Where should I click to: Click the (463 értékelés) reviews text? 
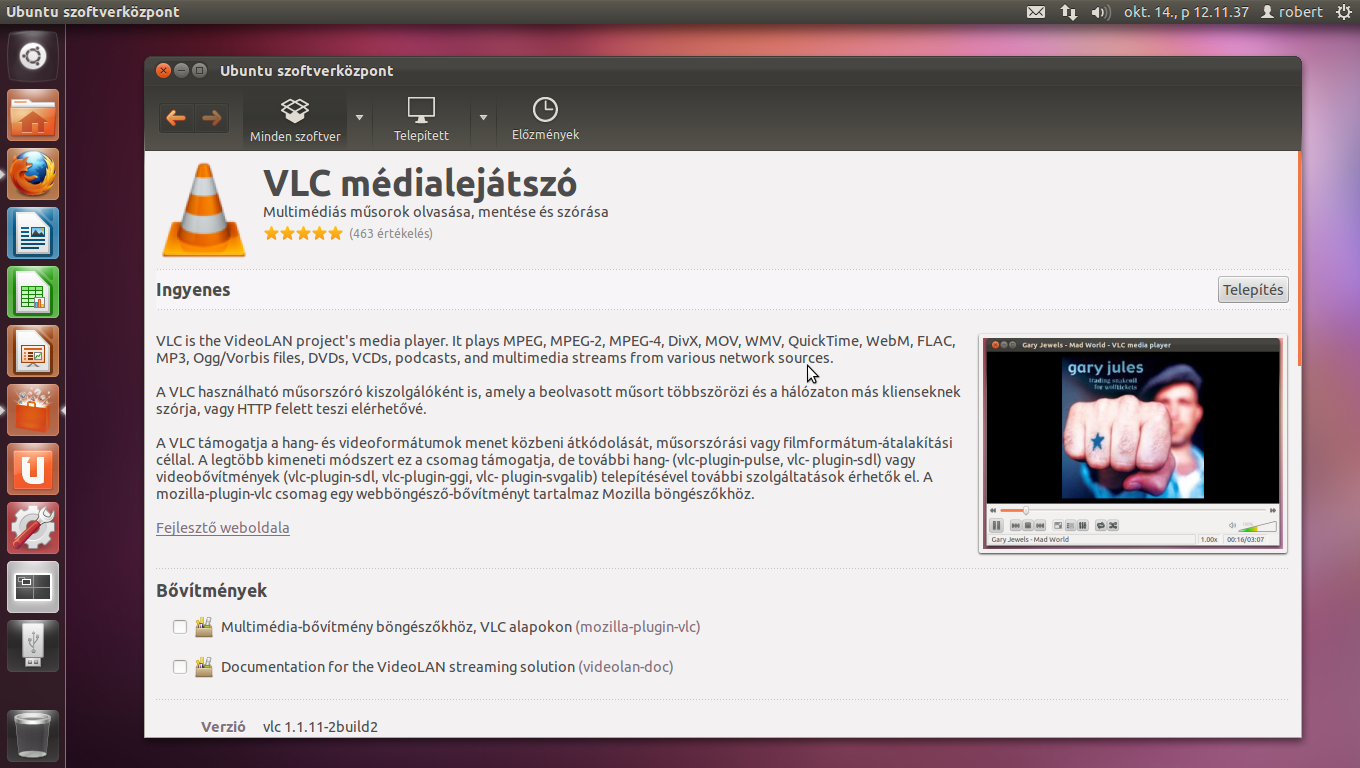click(391, 233)
